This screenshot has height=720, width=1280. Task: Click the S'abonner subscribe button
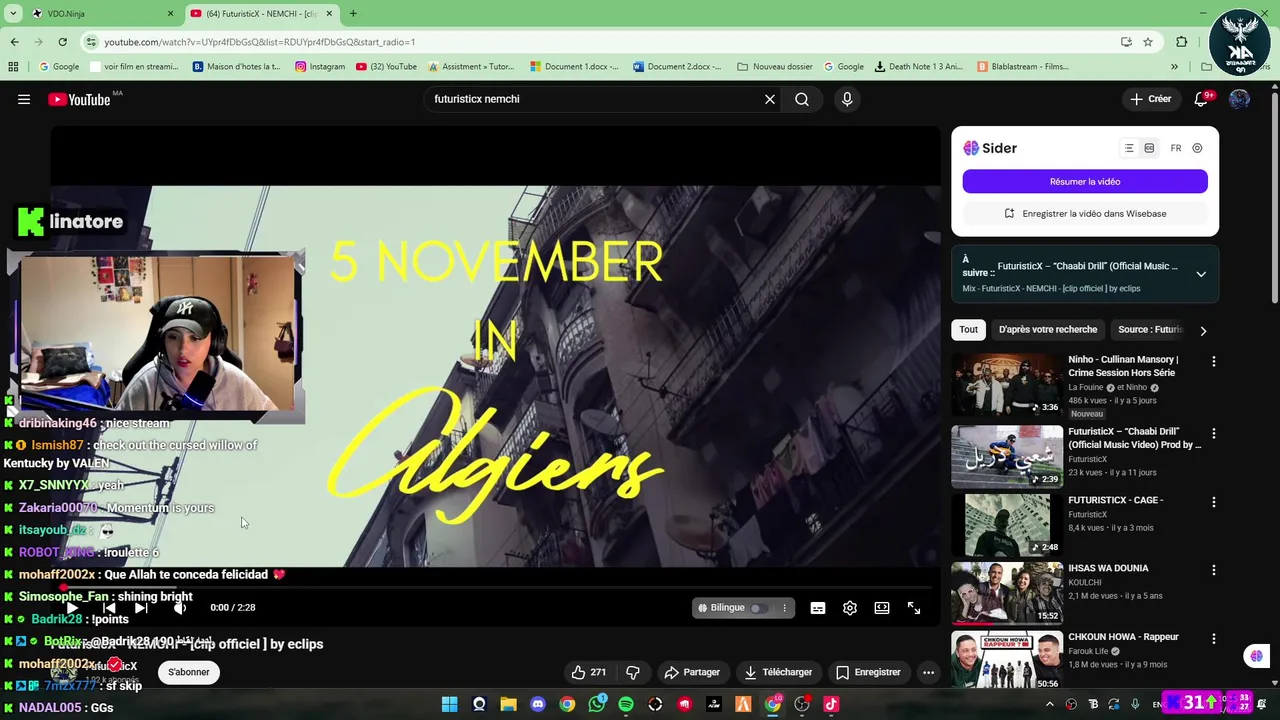point(189,672)
